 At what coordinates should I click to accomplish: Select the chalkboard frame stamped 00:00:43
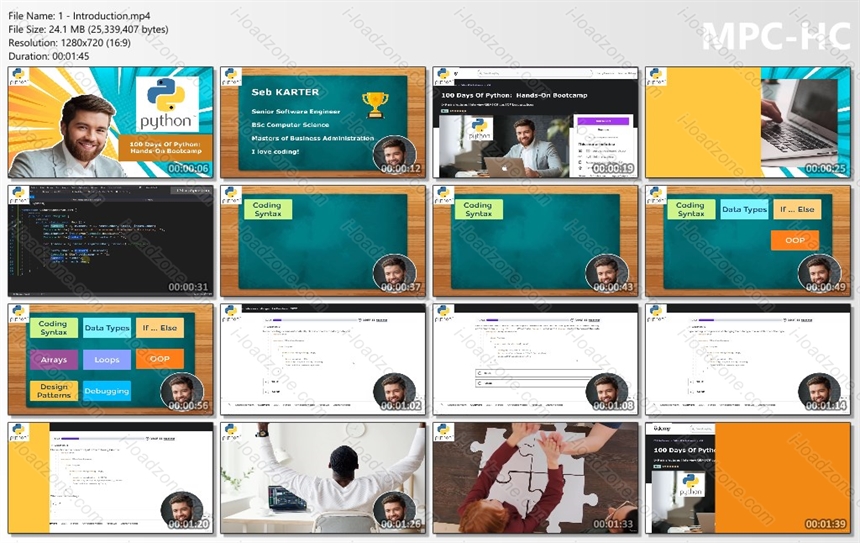535,241
